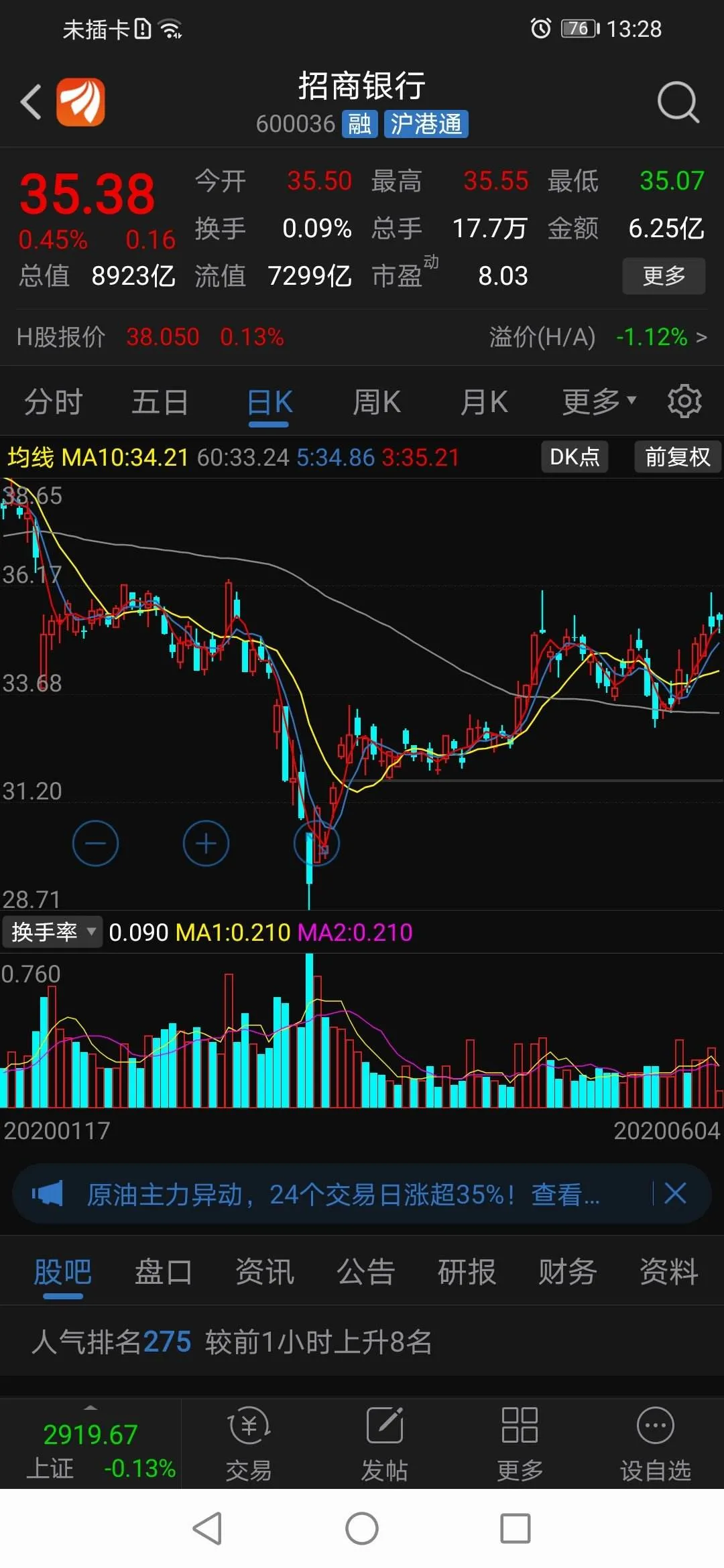Tap the current price 35.38
724x1568 pixels.
(87, 194)
